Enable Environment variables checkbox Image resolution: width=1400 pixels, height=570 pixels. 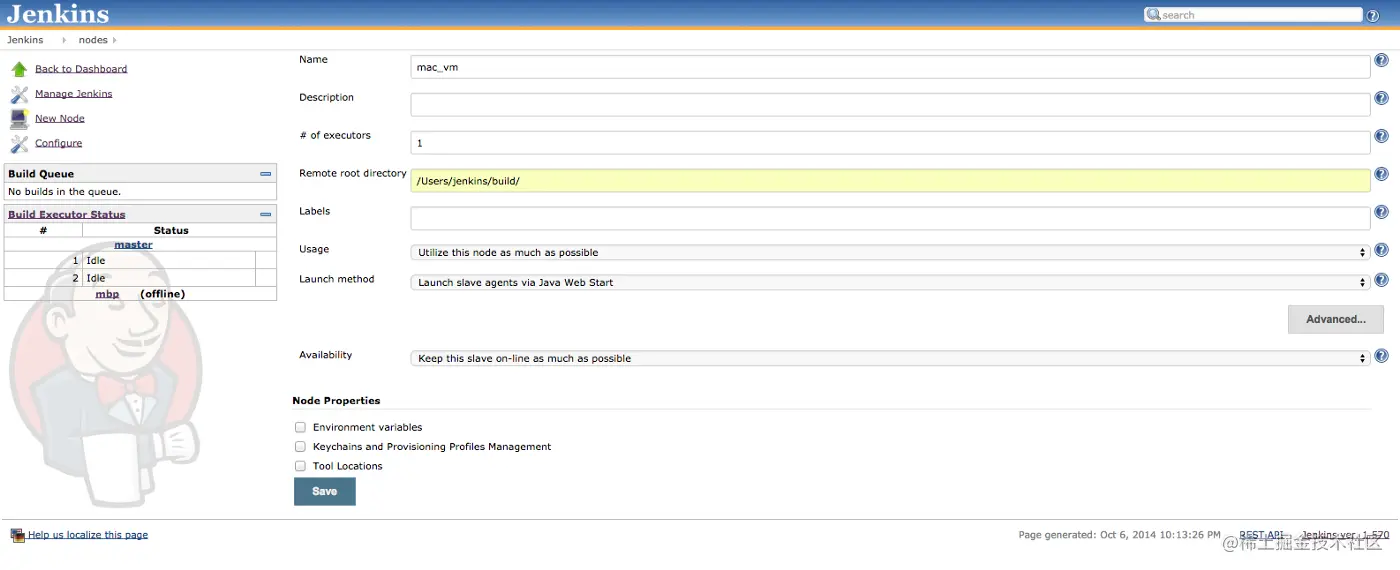point(300,427)
